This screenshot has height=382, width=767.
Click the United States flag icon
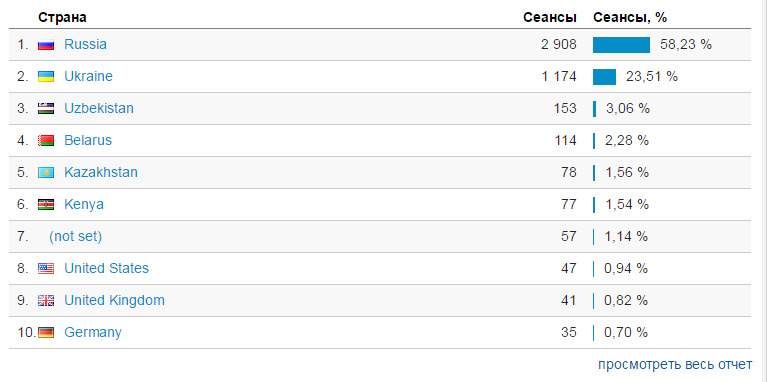(46, 269)
